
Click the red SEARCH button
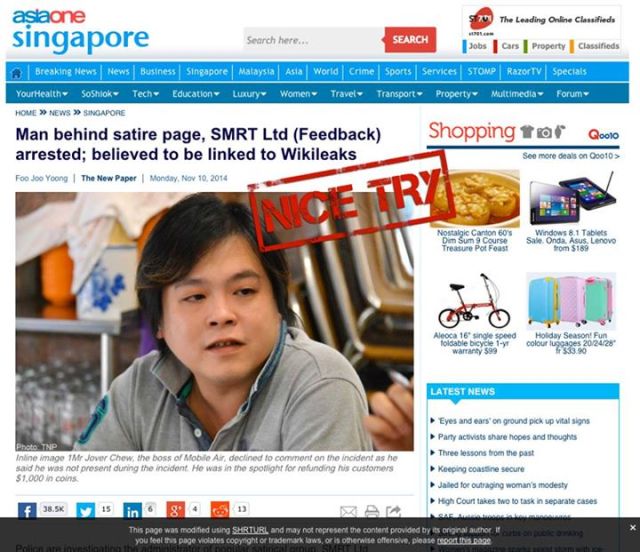coord(410,40)
